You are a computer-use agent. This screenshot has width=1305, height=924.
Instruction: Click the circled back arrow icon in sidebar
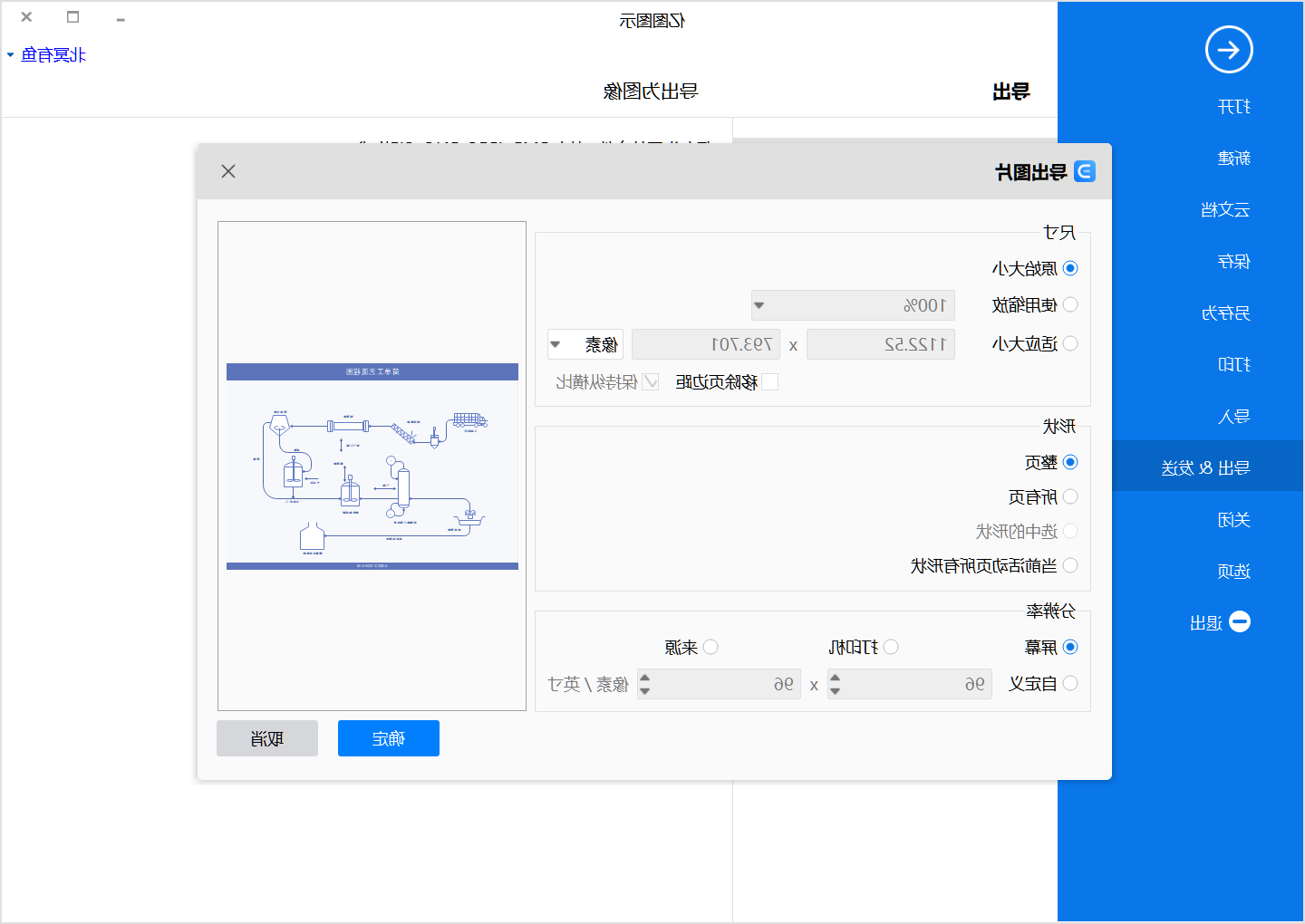coord(1229,50)
